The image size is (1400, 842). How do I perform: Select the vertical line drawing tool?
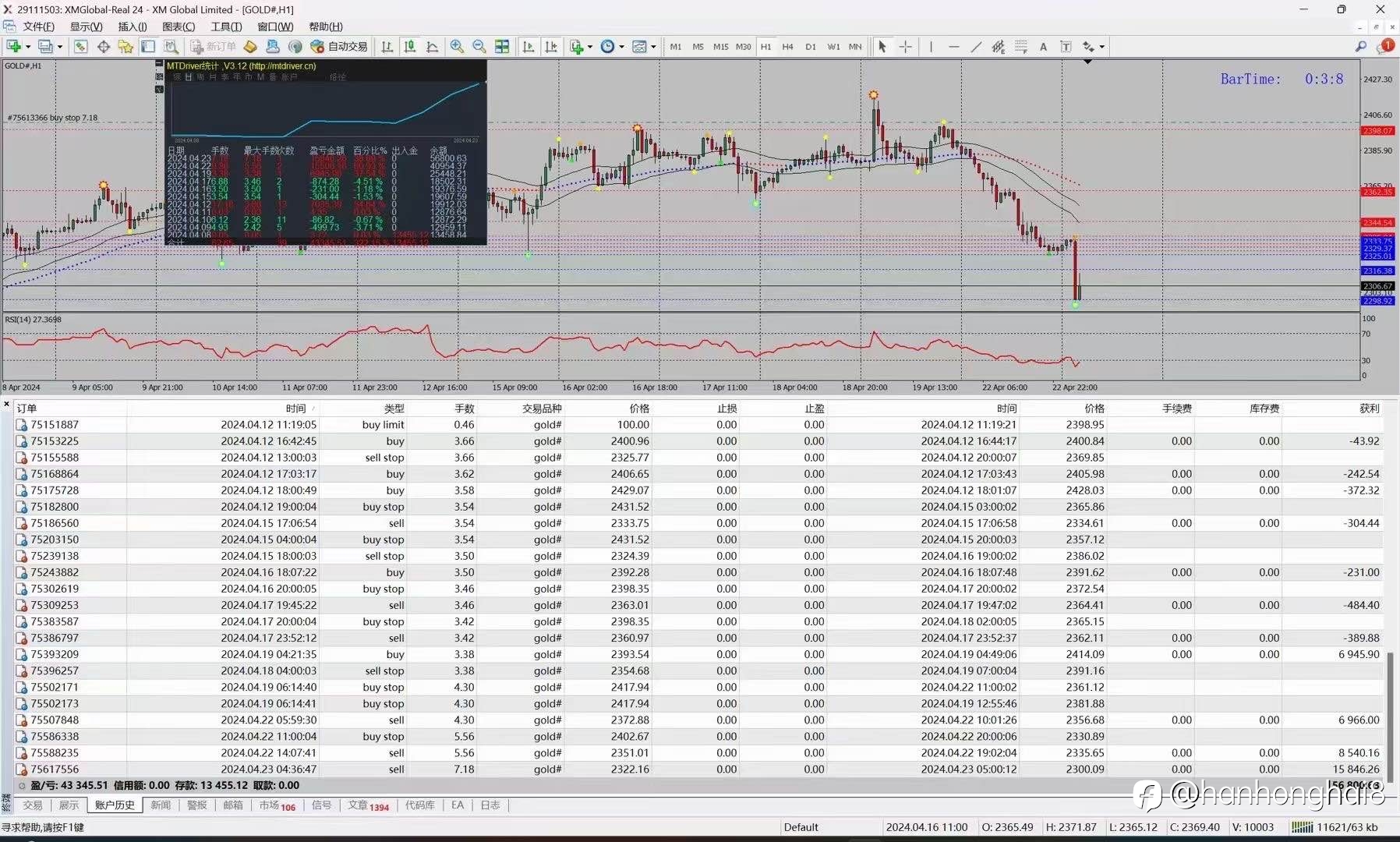point(931,47)
